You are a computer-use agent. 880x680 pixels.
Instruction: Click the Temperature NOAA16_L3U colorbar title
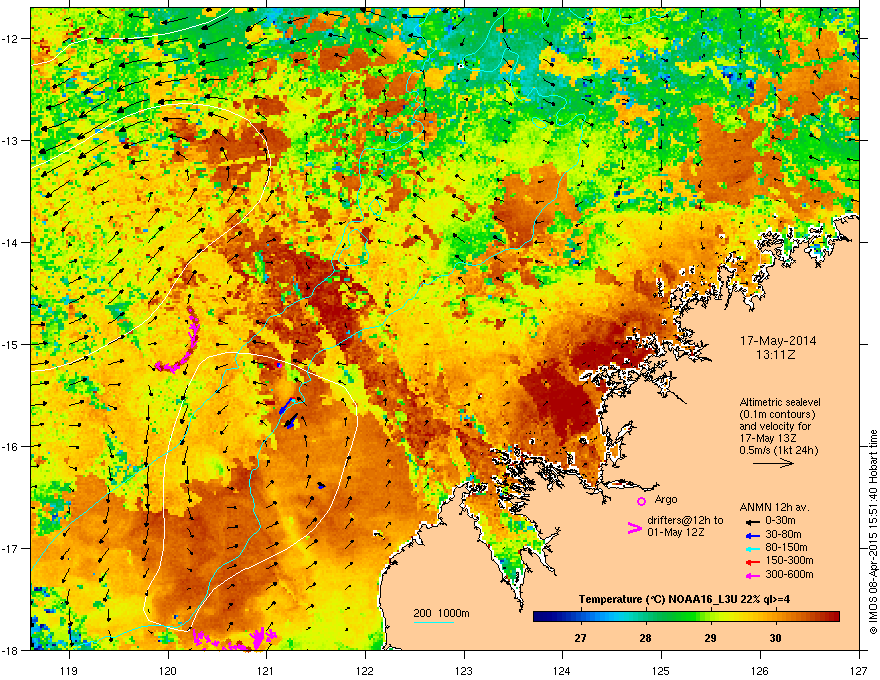(x=684, y=599)
